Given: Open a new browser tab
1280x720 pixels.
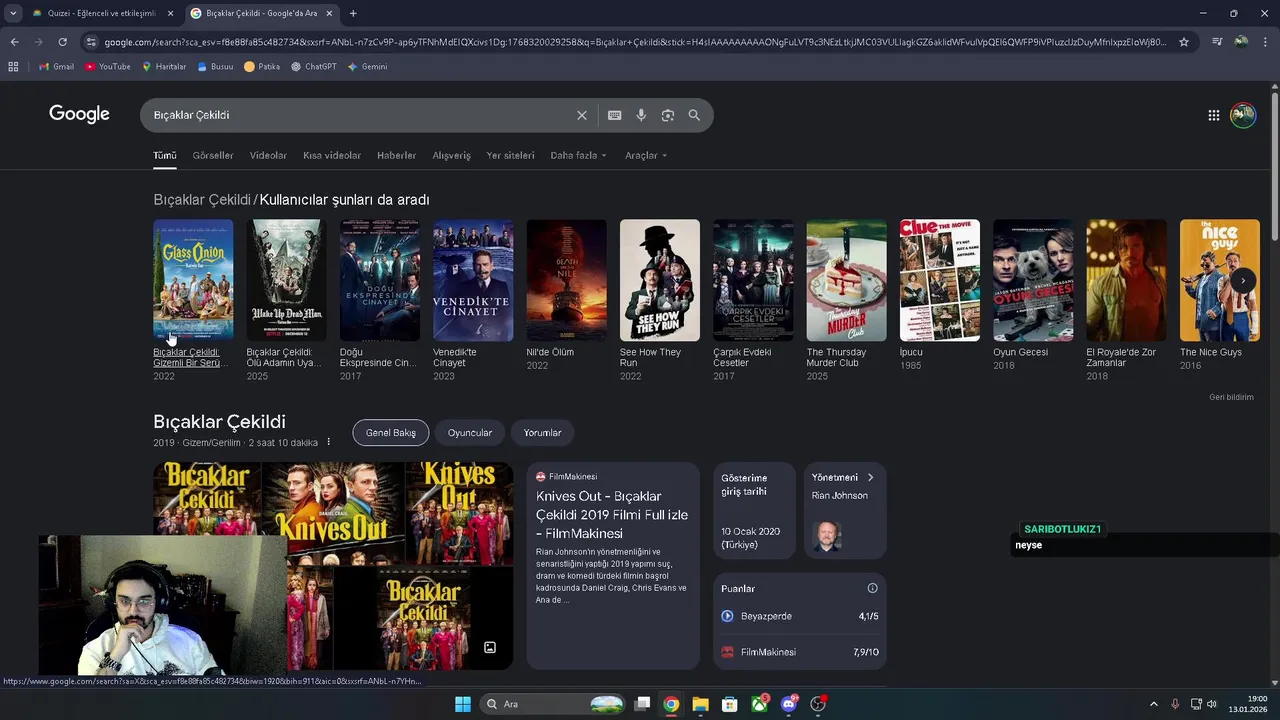Looking at the screenshot, I should click(x=353, y=13).
